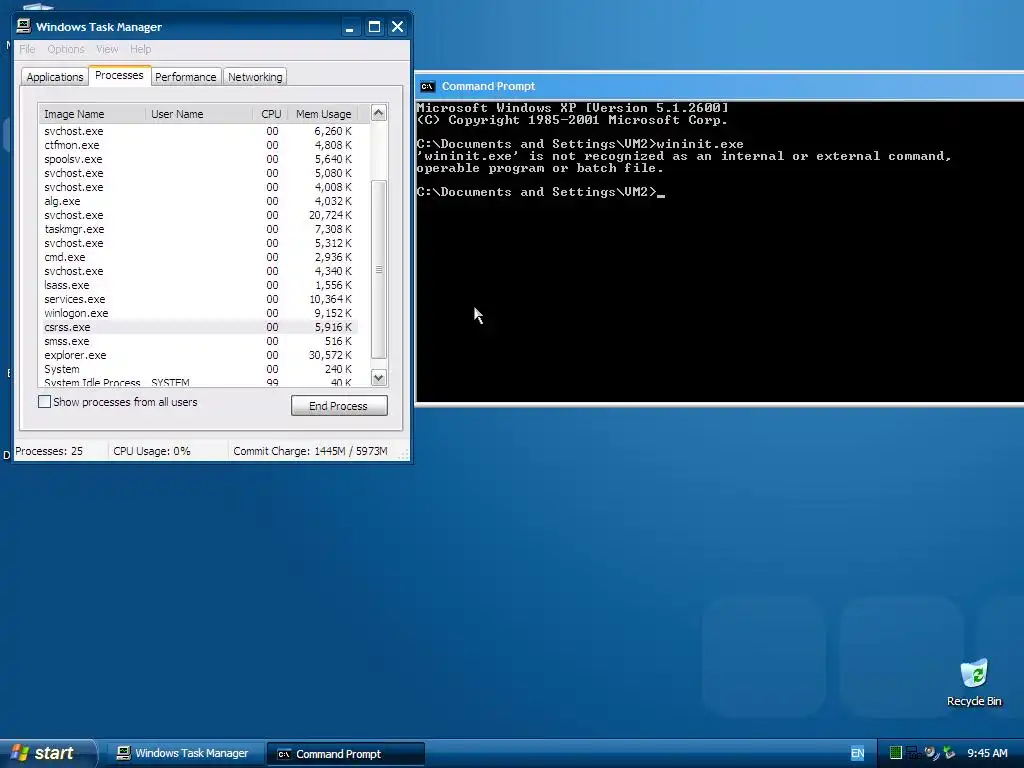Click the process list scrollbar thumb
Viewport: 1024px width, 768px height.
pos(379,269)
